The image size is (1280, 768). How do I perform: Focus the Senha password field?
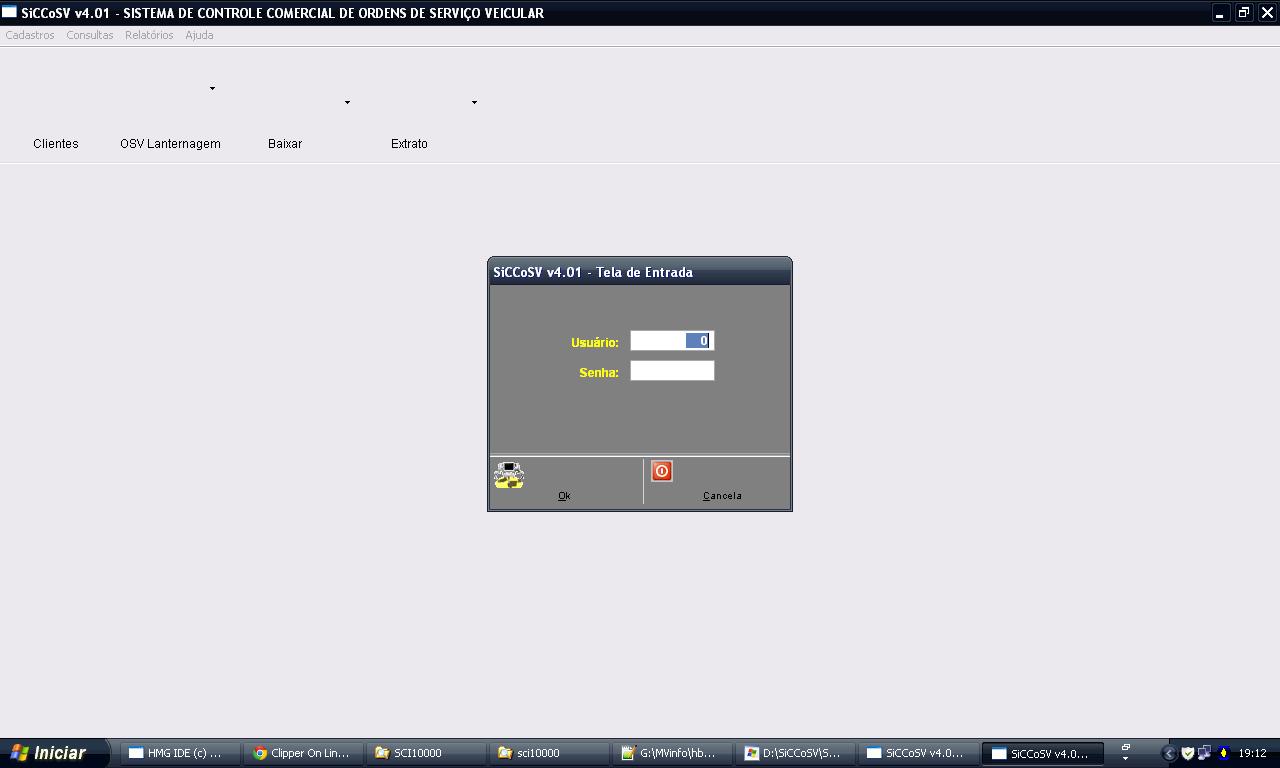[672, 371]
